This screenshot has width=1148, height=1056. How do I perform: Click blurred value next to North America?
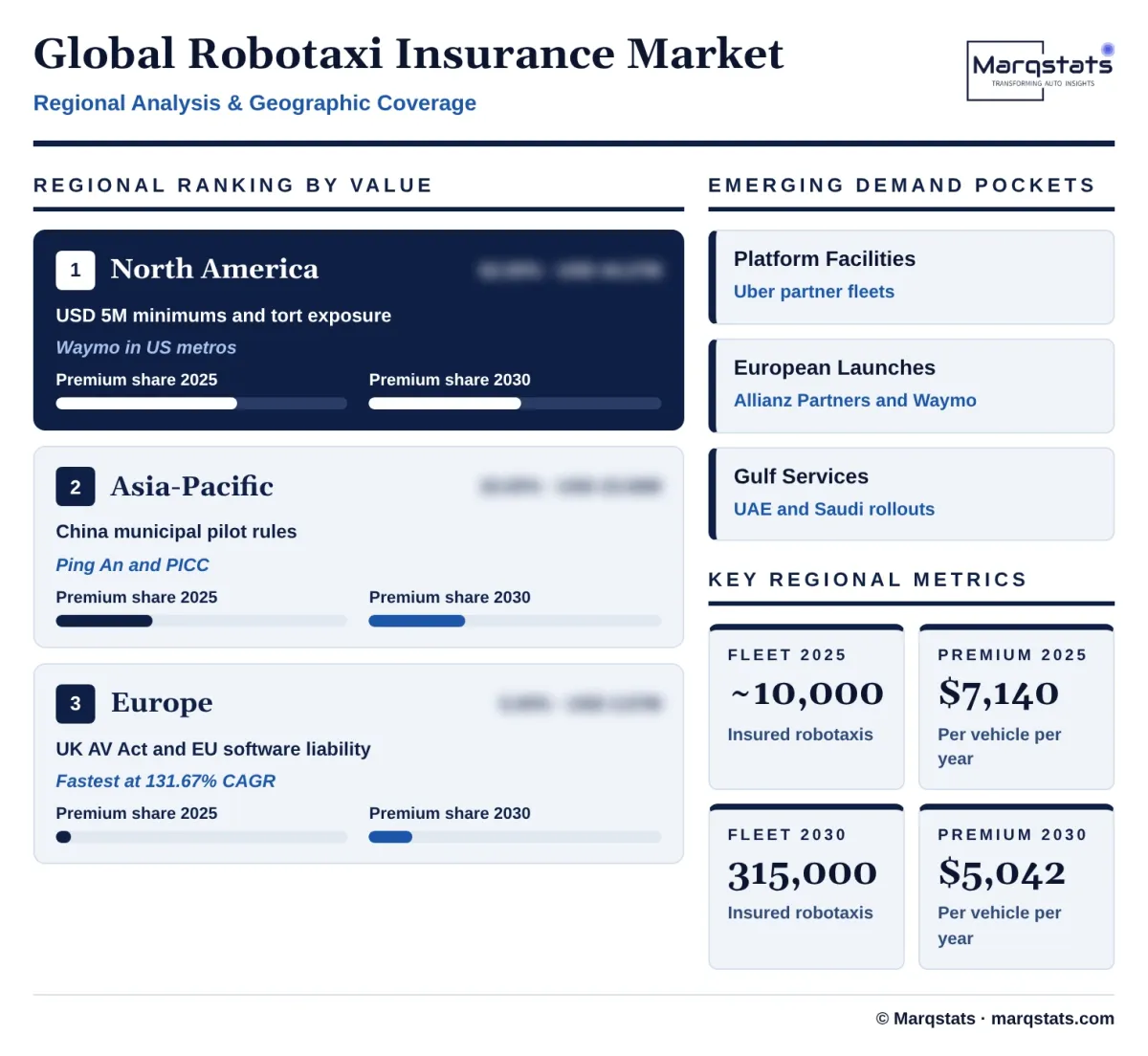tap(570, 271)
